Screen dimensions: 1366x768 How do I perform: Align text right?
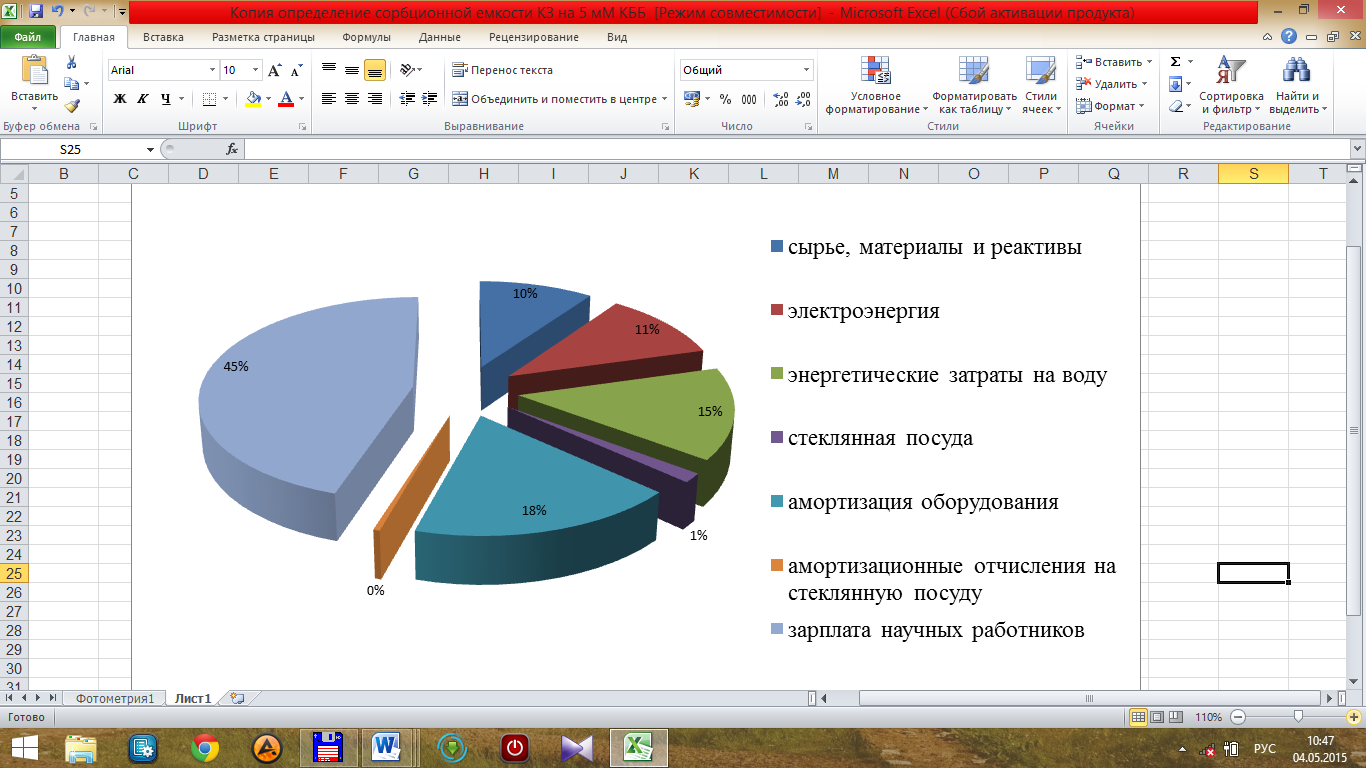[375, 99]
